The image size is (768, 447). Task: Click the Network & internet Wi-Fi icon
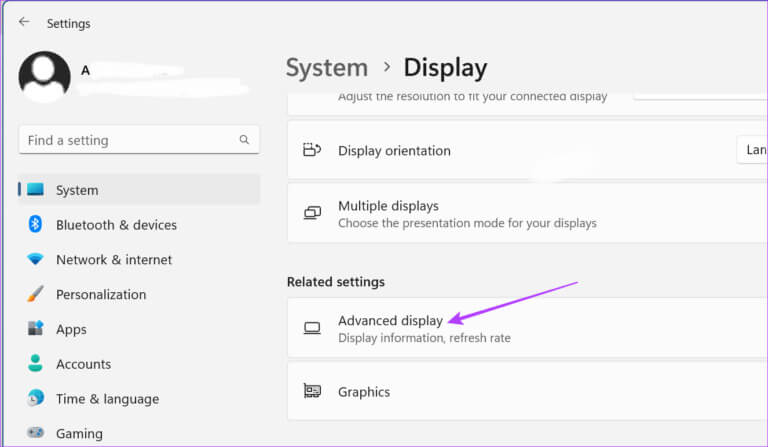(x=36, y=259)
